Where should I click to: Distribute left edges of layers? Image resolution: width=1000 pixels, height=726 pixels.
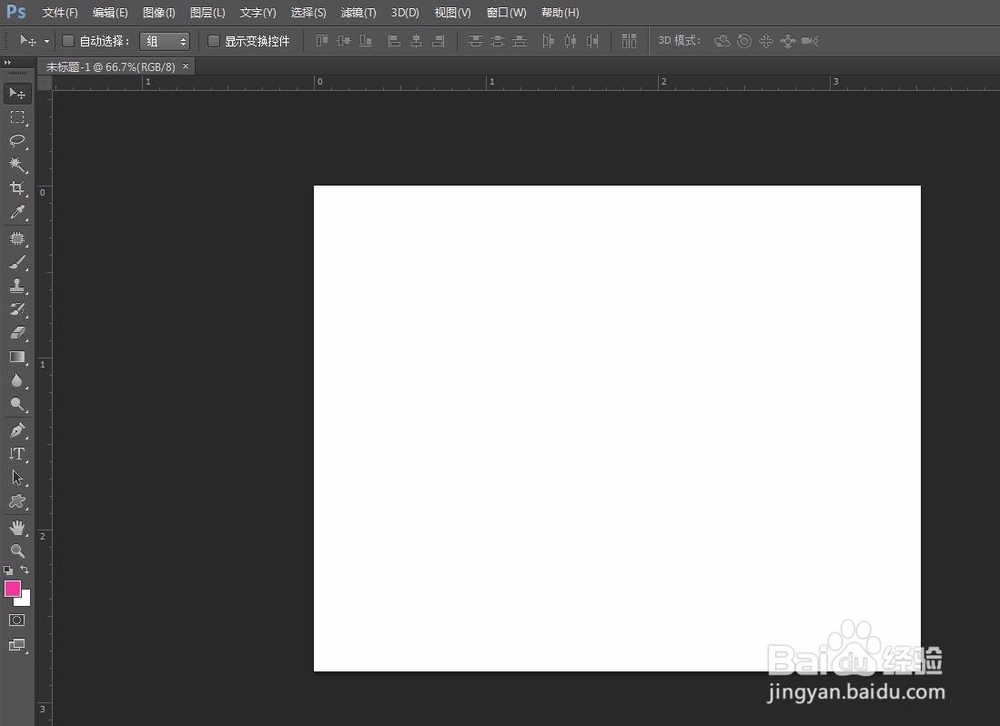coord(548,41)
